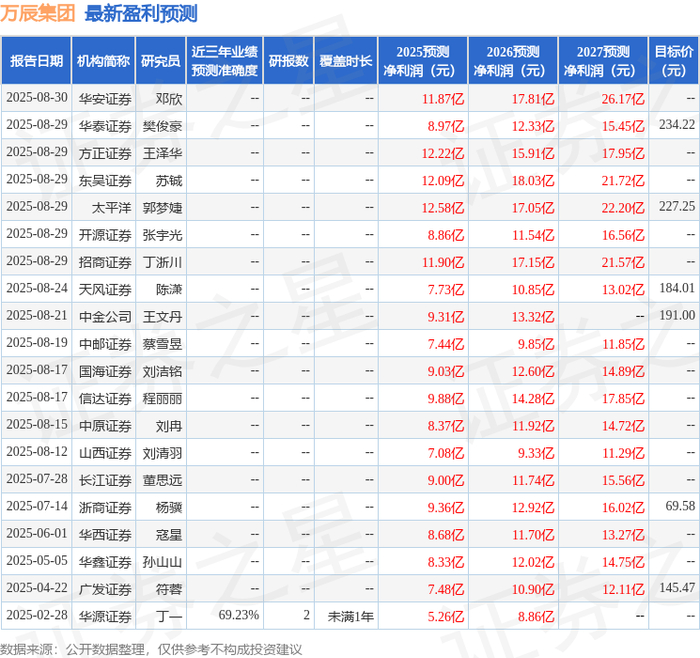Click the 14.28亿 profit value
The height and width of the screenshot is (658, 700).
coord(533,398)
